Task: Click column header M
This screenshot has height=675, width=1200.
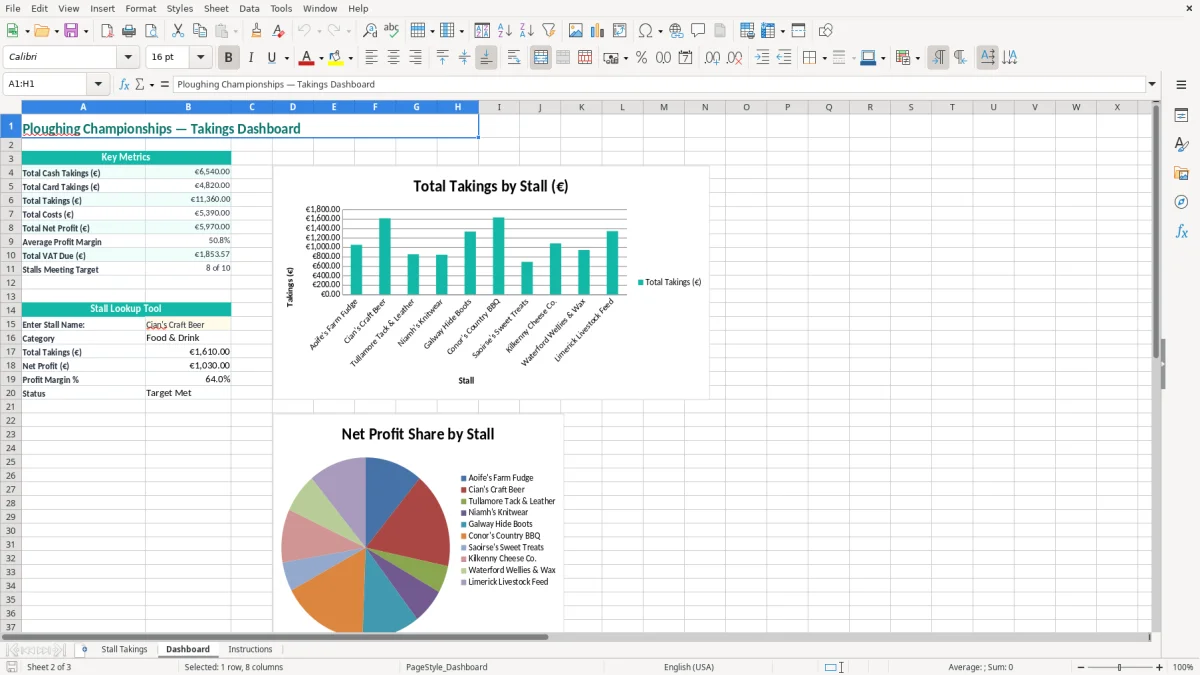Action: coord(663,107)
